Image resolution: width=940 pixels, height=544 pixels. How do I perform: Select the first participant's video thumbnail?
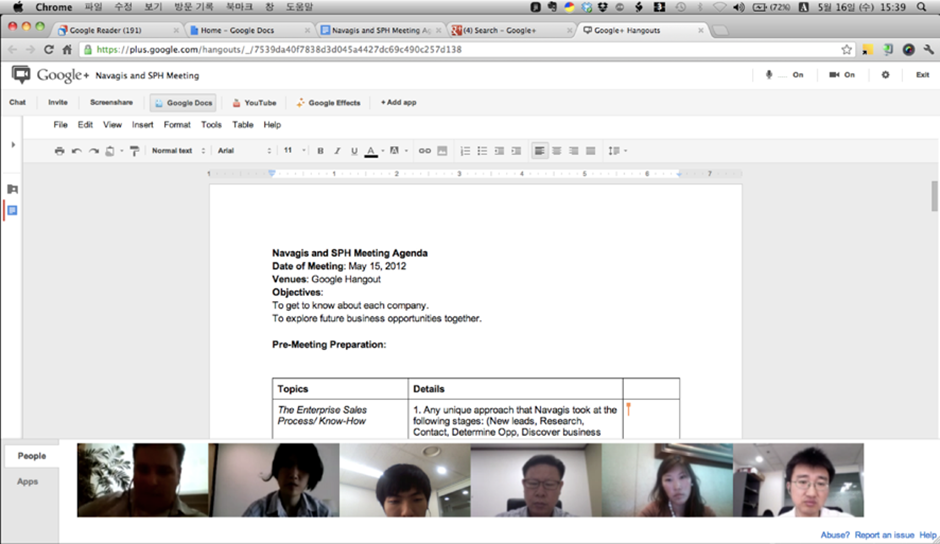tap(143, 480)
